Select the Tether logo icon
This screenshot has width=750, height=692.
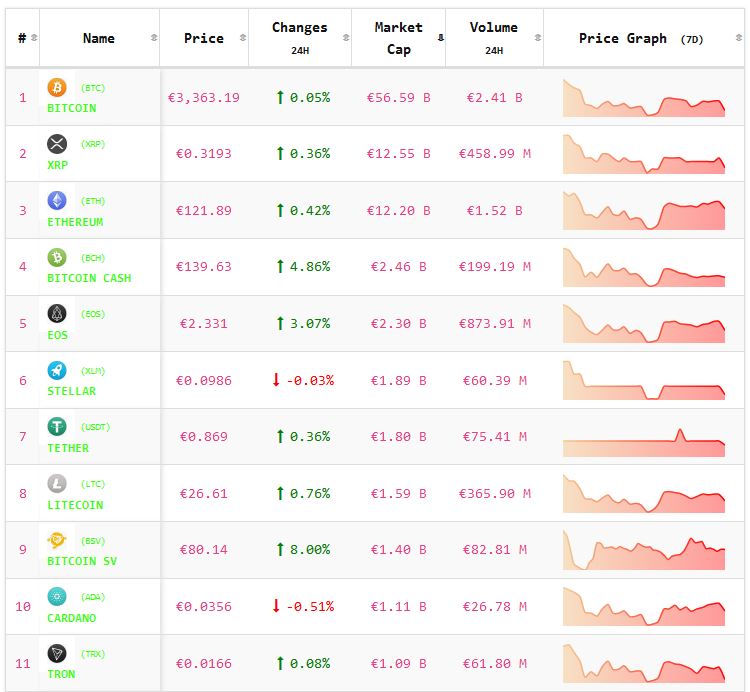[57, 427]
